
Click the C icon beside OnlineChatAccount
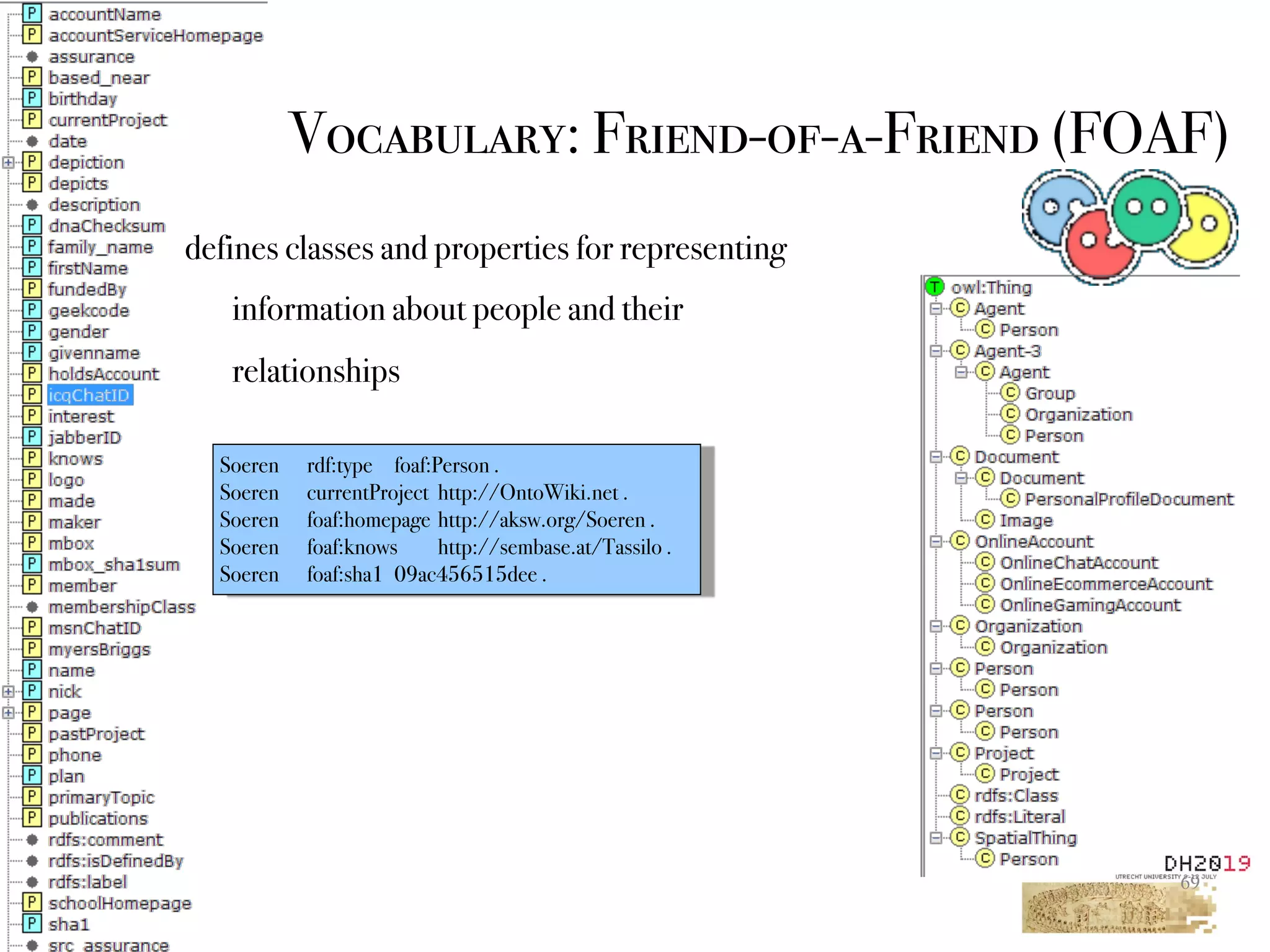(x=985, y=562)
